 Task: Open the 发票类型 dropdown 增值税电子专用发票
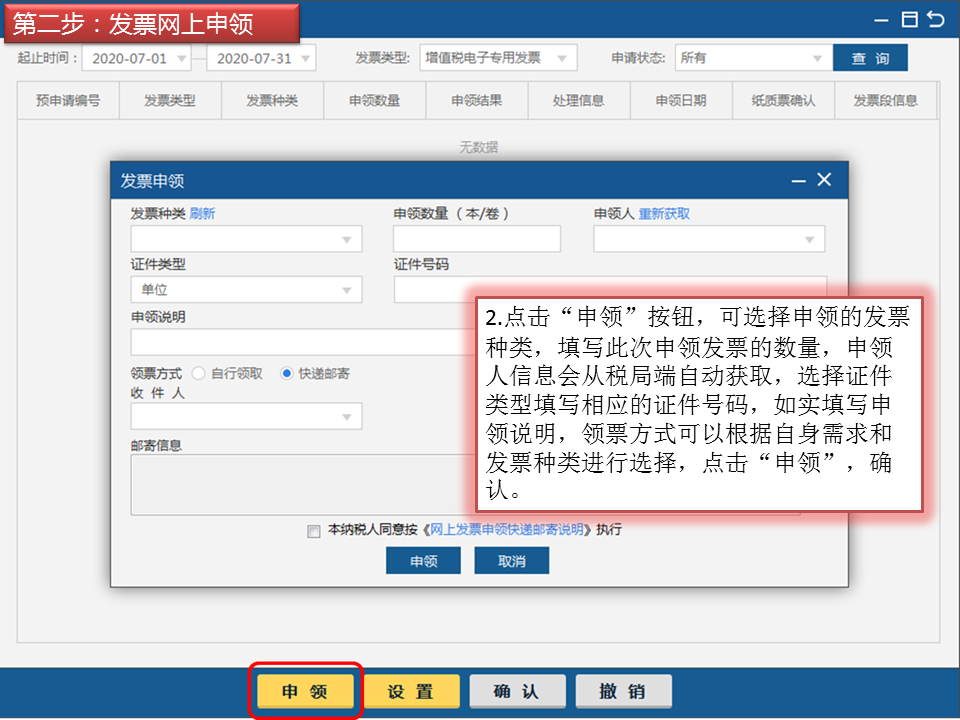[498, 58]
